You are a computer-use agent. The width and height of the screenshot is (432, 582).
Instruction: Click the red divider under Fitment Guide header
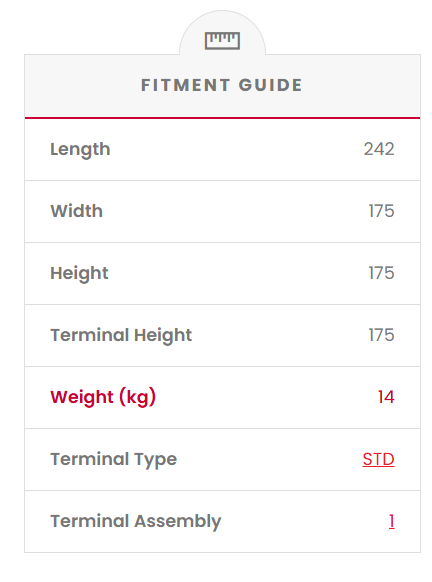click(222, 118)
